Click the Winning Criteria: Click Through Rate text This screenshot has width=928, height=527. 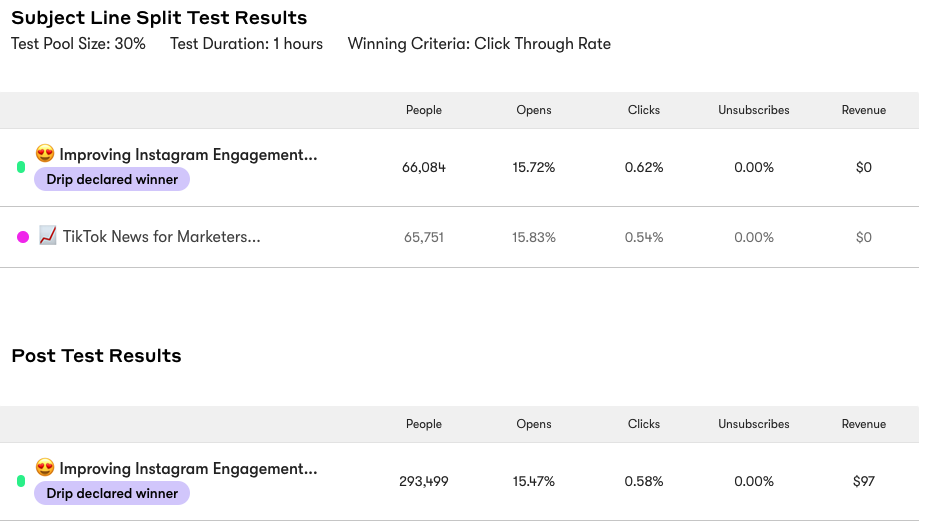(479, 44)
